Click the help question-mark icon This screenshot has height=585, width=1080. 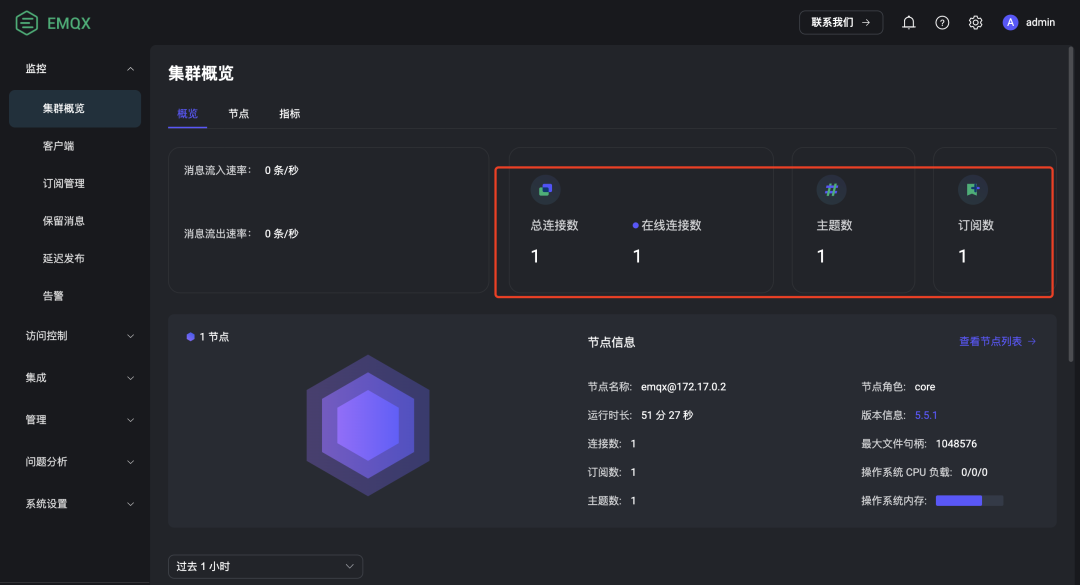941,22
